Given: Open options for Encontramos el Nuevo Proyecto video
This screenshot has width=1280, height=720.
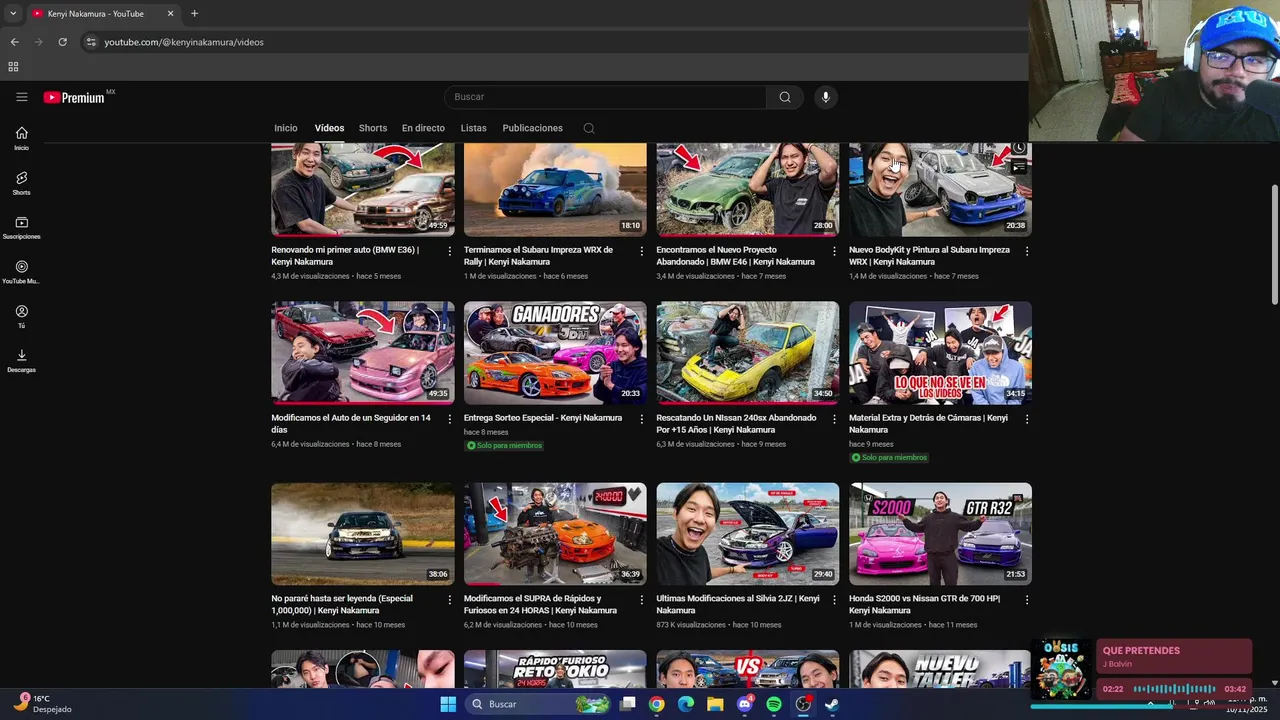Looking at the screenshot, I should (x=834, y=251).
